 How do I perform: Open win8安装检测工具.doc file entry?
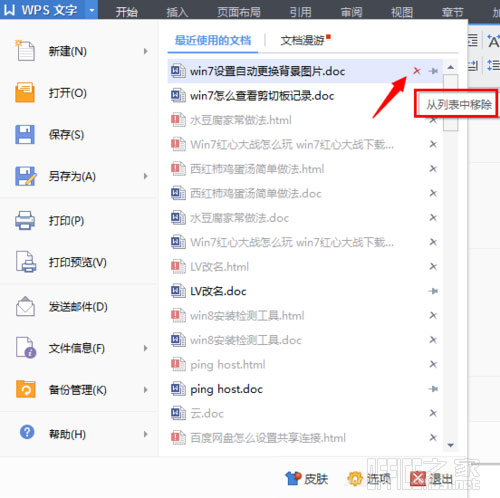click(305, 340)
